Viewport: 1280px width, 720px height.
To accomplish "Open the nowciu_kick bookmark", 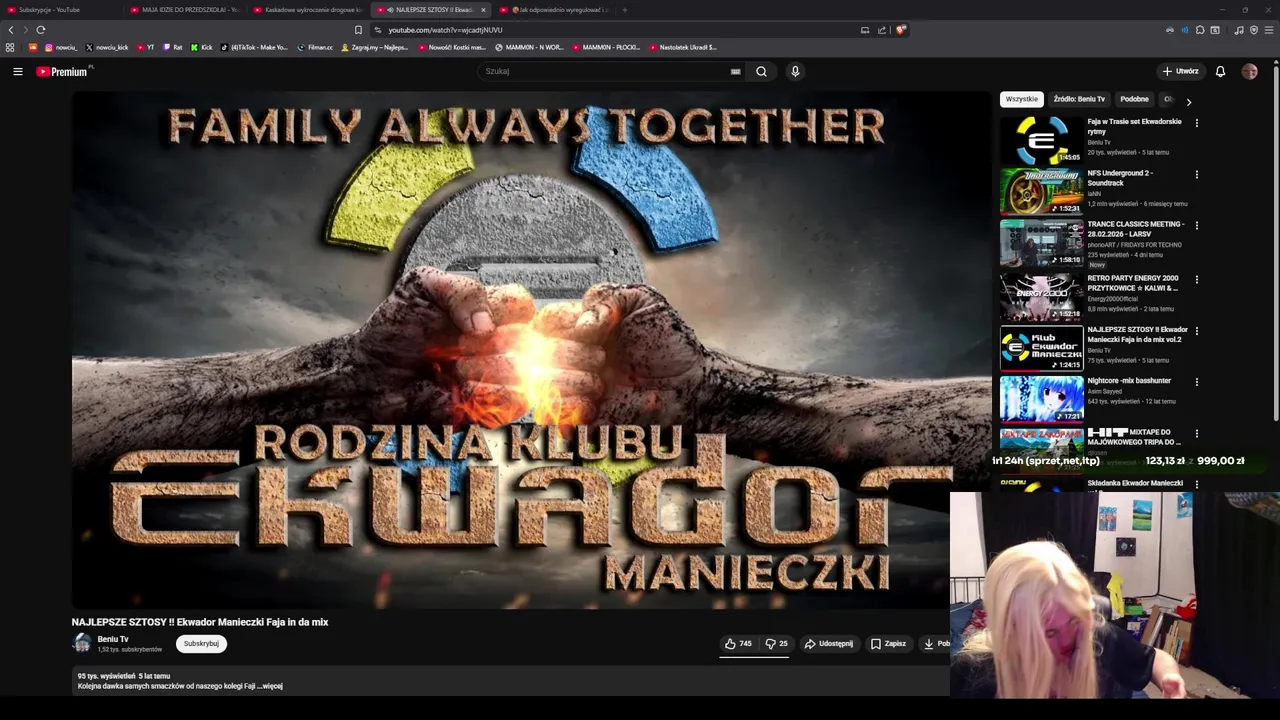I will click(x=107, y=47).
